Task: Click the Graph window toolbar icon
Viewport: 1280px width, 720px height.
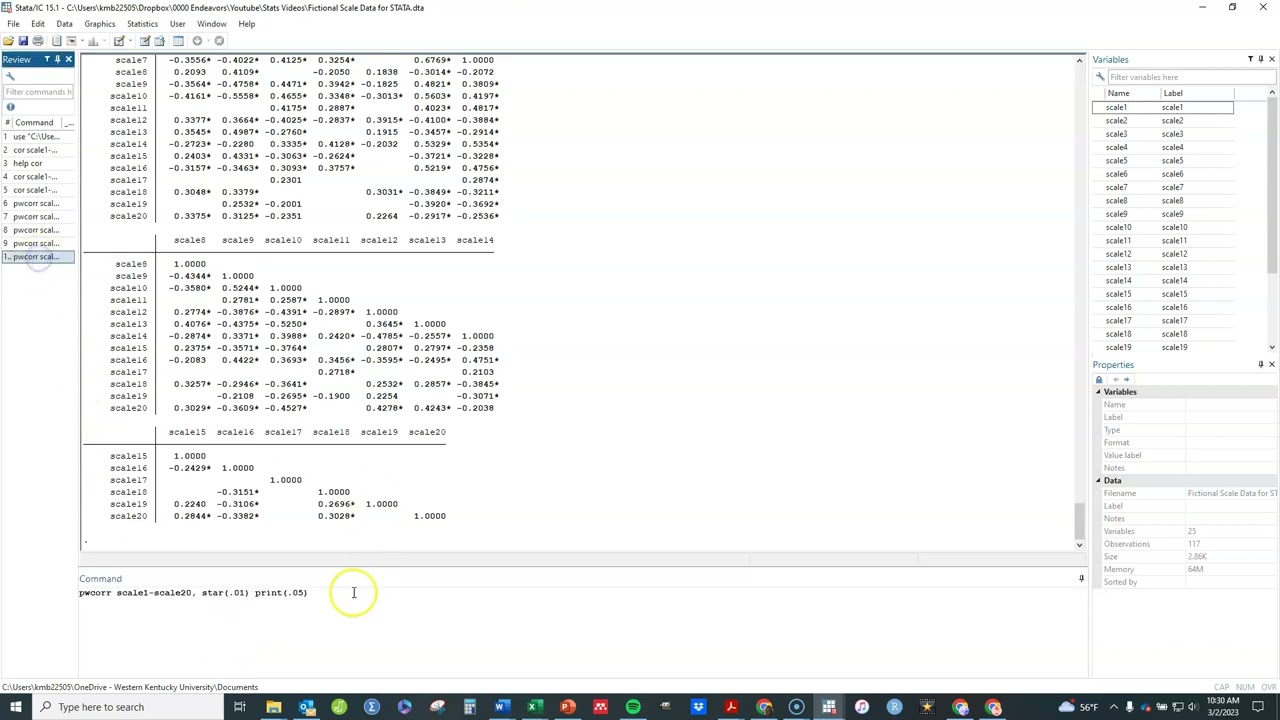Action: point(93,41)
